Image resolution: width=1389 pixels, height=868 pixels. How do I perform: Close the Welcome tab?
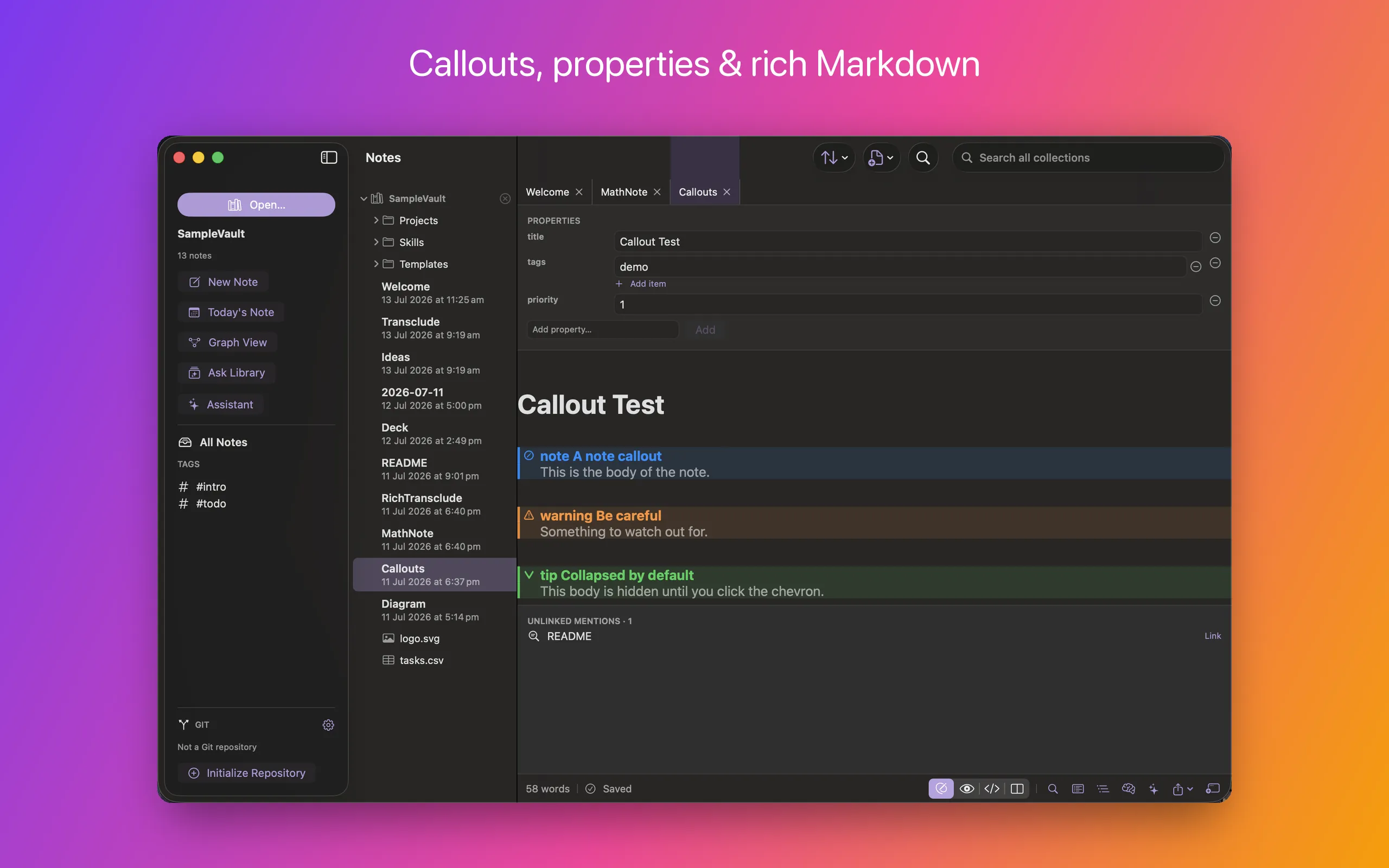pos(579,192)
